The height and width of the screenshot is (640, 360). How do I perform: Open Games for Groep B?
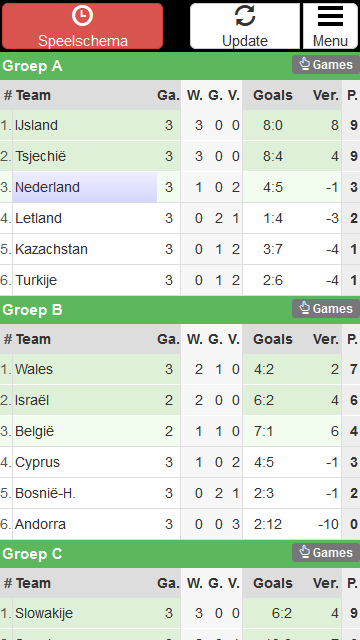pyautogui.click(x=326, y=309)
